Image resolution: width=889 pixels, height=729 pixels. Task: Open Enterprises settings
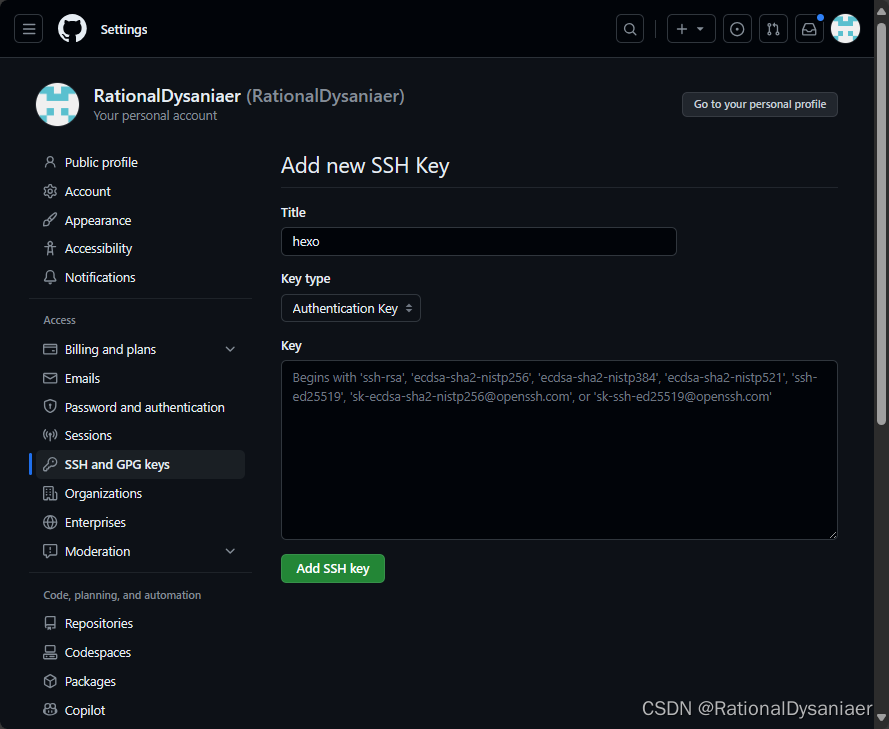(x=139, y=522)
